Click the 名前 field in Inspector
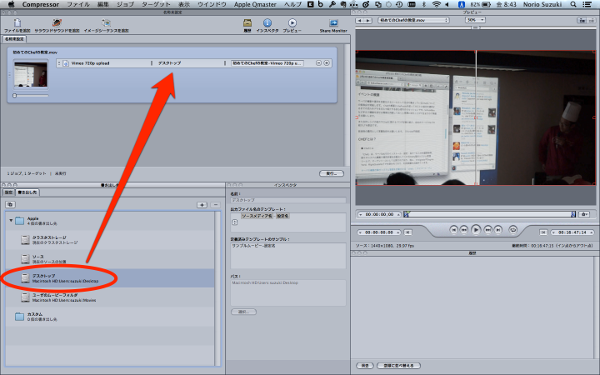This screenshot has height=375, width=600. pos(288,200)
